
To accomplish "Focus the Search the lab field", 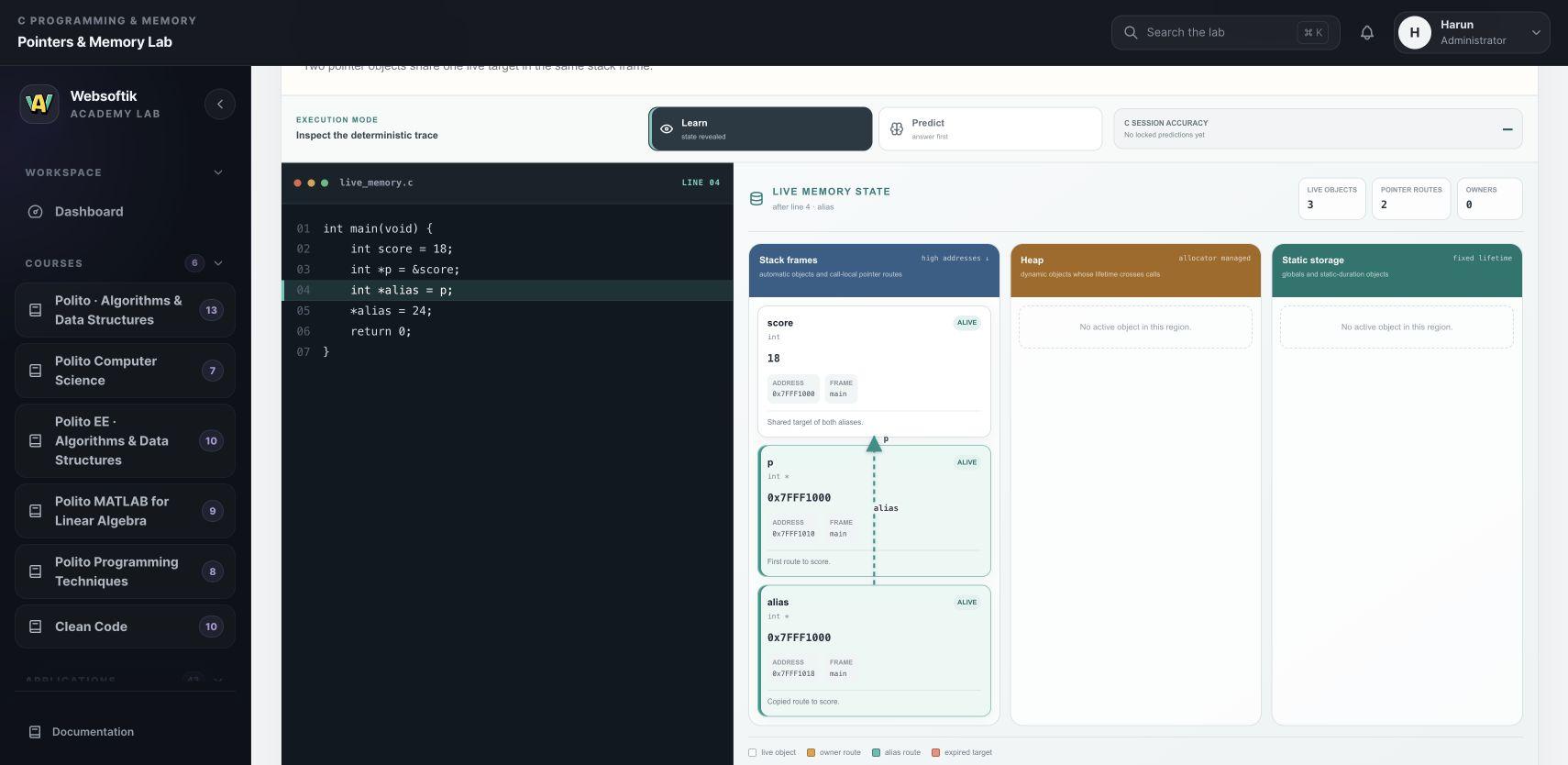I will coord(1225,32).
